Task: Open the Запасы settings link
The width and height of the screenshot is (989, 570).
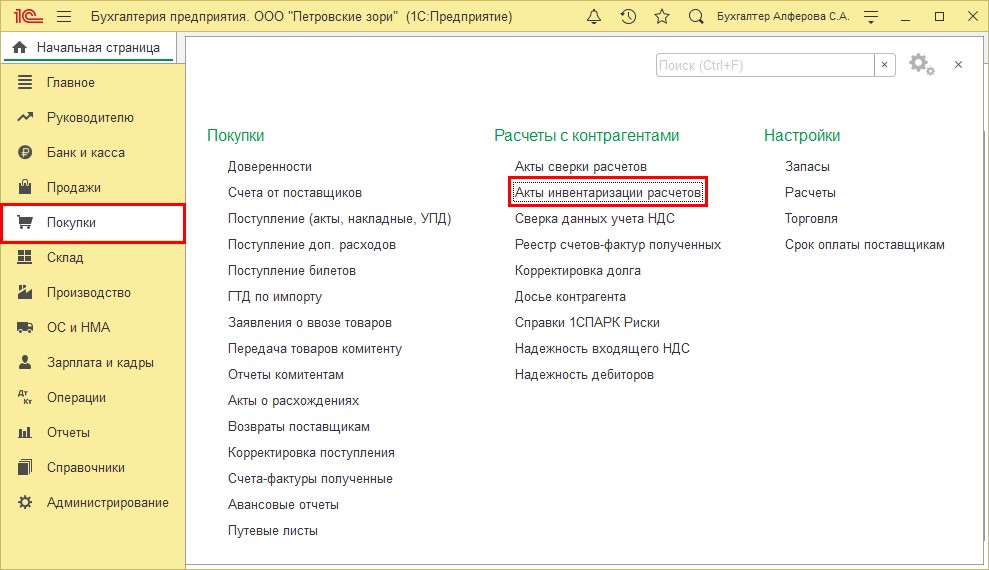Action: [x=807, y=166]
